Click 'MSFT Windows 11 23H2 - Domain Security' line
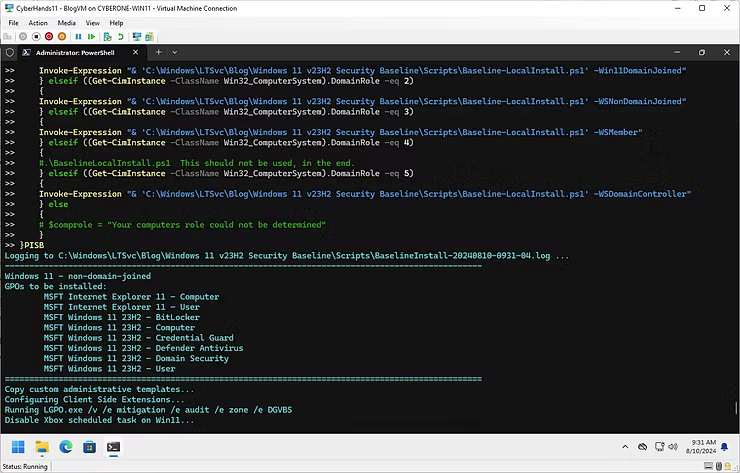The width and height of the screenshot is (740, 473). point(136,358)
